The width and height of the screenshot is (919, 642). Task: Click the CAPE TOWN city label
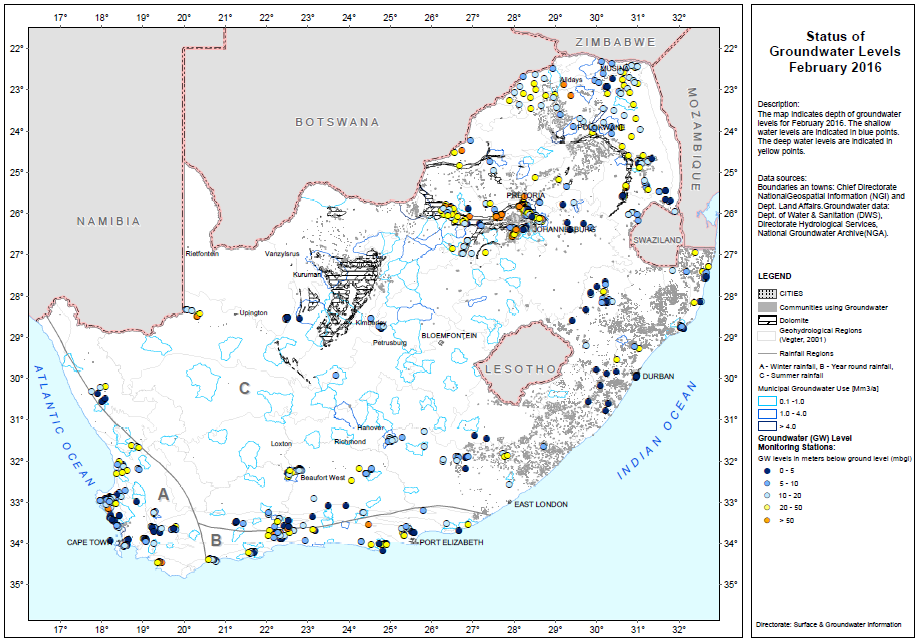tap(92, 542)
